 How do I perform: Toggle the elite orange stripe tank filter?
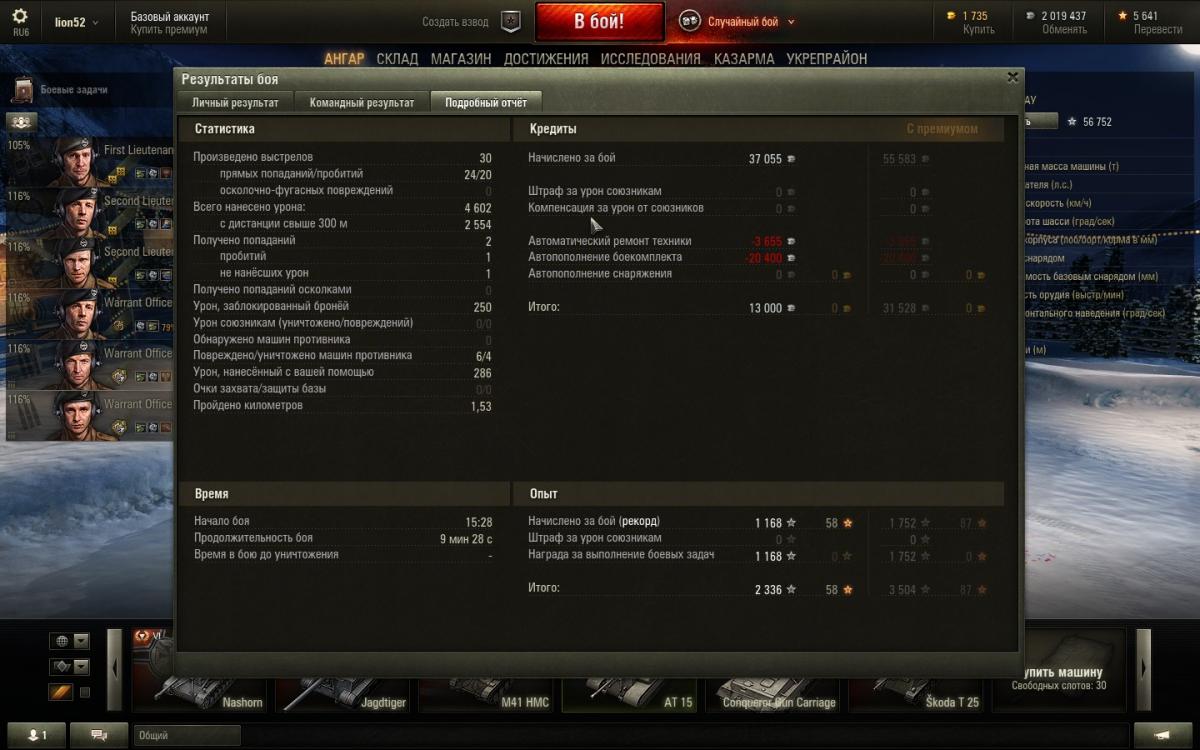coord(60,692)
